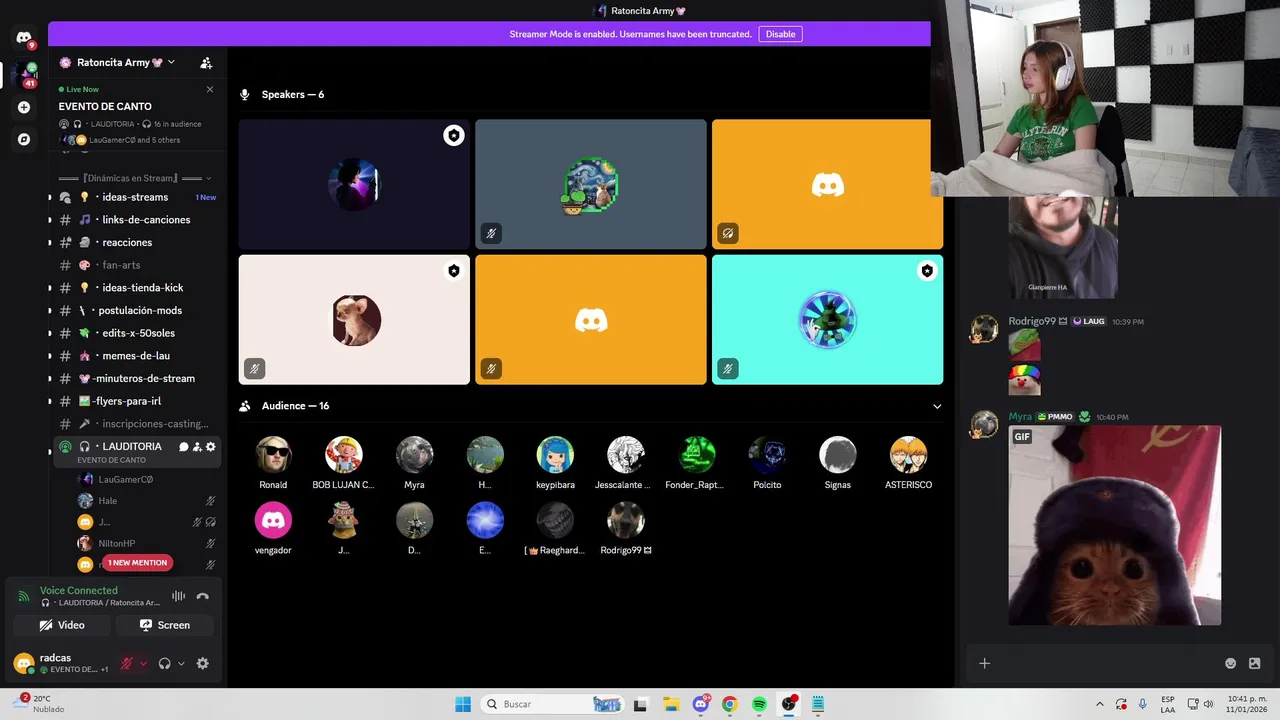Viewport: 1280px width, 720px height.
Task: Open the links-de-canciones channel
Action: click(135, 220)
